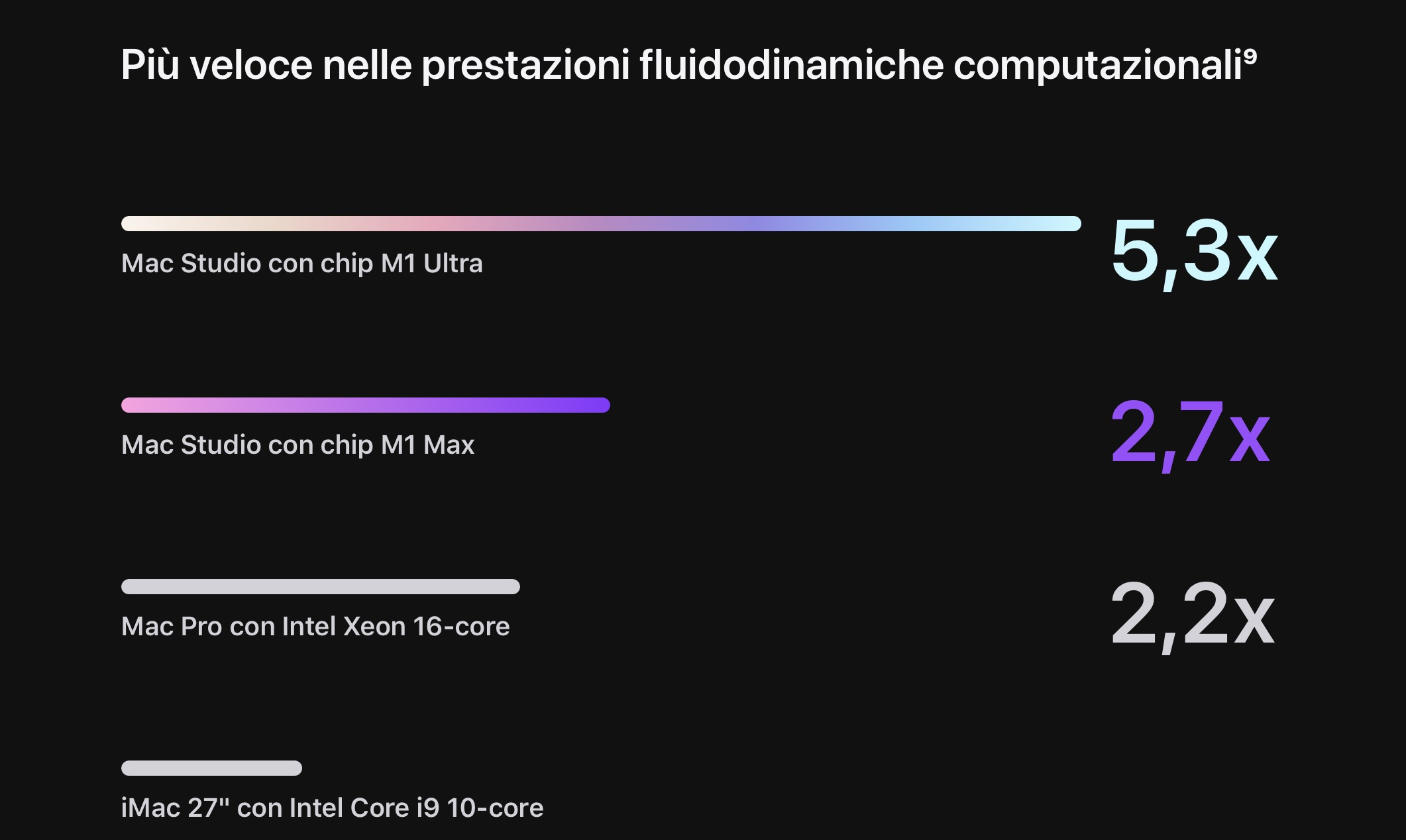1406x840 pixels.
Task: Select the "Mac Studio con chip M1 Max" label
Action: tap(297, 445)
